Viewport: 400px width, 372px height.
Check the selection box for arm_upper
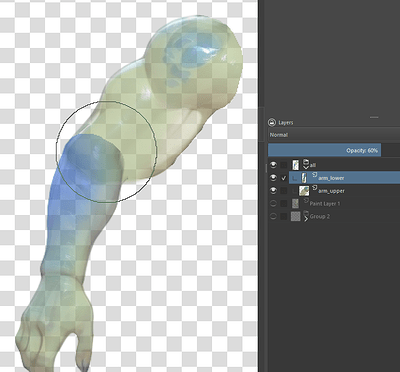pos(284,191)
